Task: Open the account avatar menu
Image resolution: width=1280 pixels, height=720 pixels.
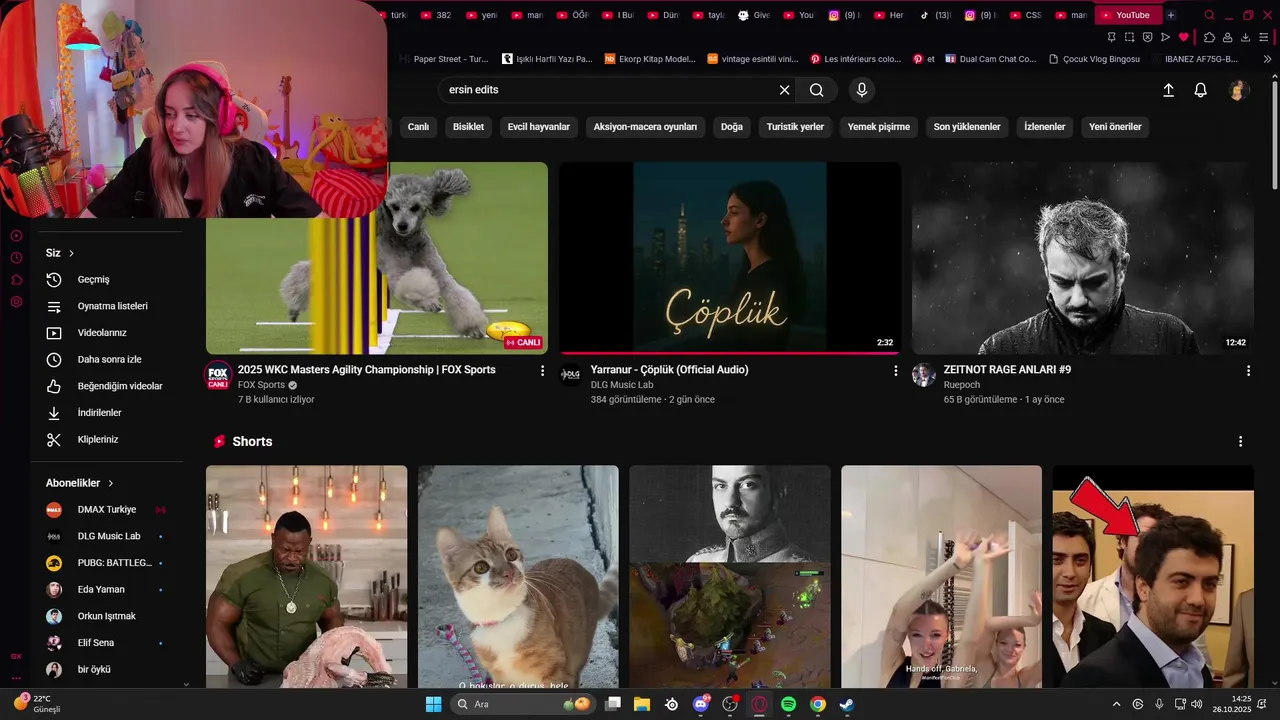Action: [x=1238, y=90]
